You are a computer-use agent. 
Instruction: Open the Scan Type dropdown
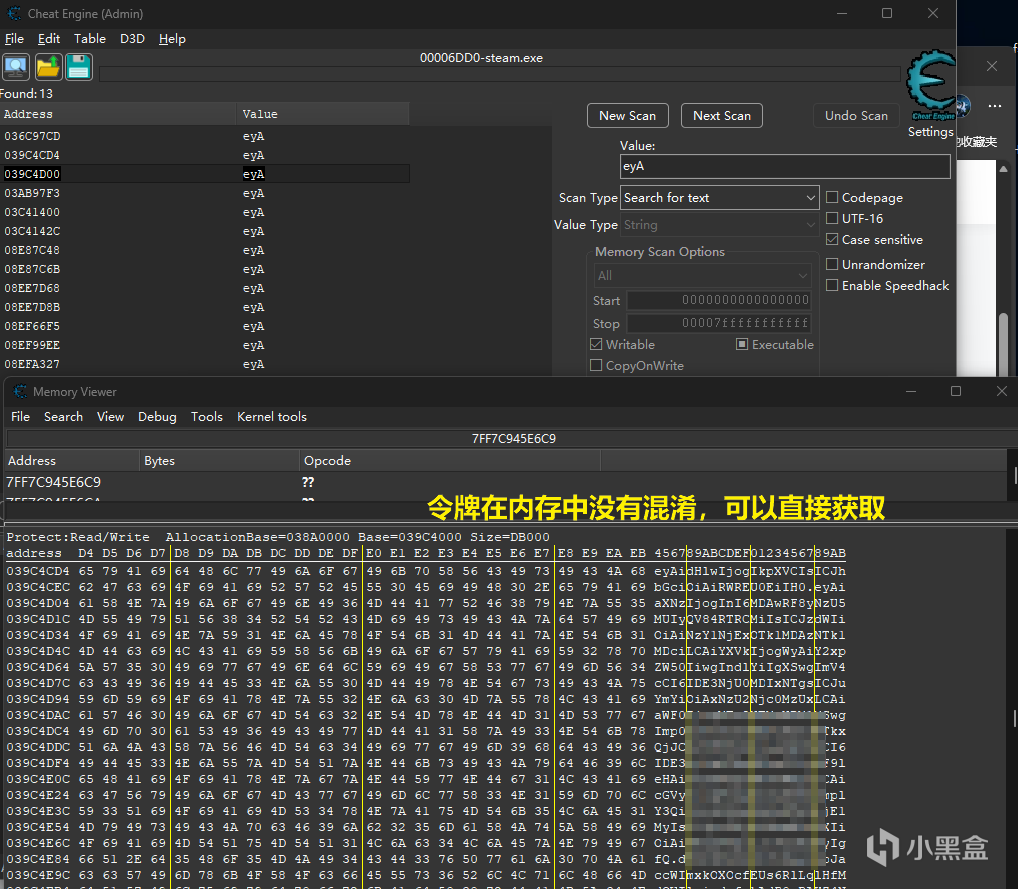coord(720,198)
